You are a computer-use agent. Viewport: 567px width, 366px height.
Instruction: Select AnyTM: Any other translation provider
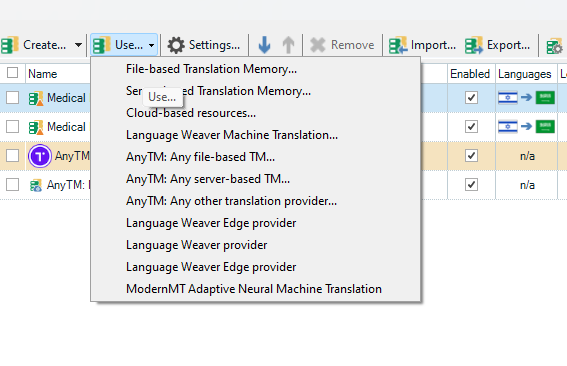(255, 201)
